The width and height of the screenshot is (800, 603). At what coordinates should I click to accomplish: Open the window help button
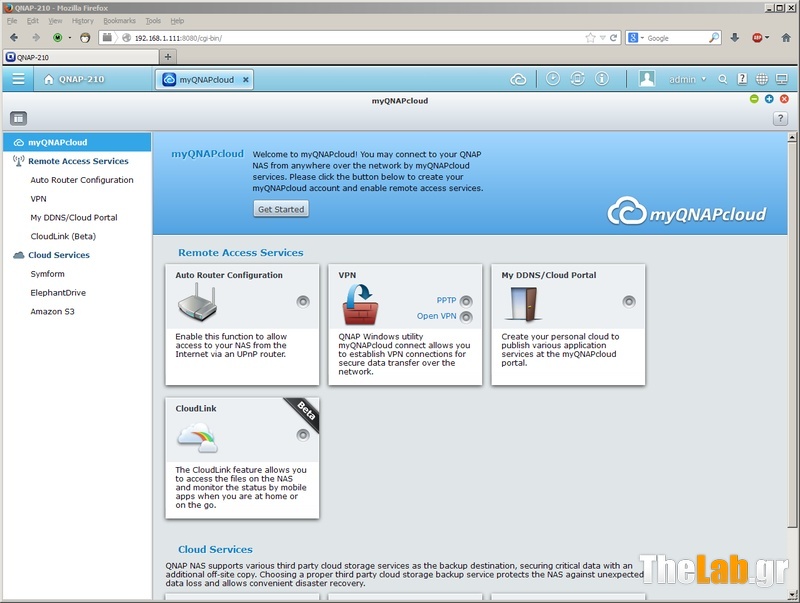pyautogui.click(x=780, y=118)
